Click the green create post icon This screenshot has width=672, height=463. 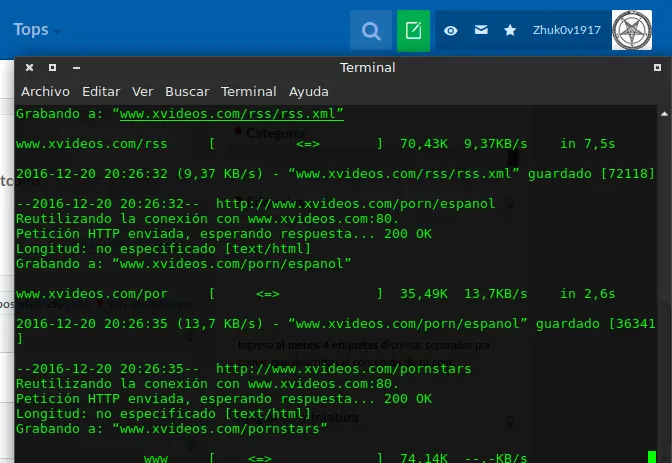coord(413,31)
